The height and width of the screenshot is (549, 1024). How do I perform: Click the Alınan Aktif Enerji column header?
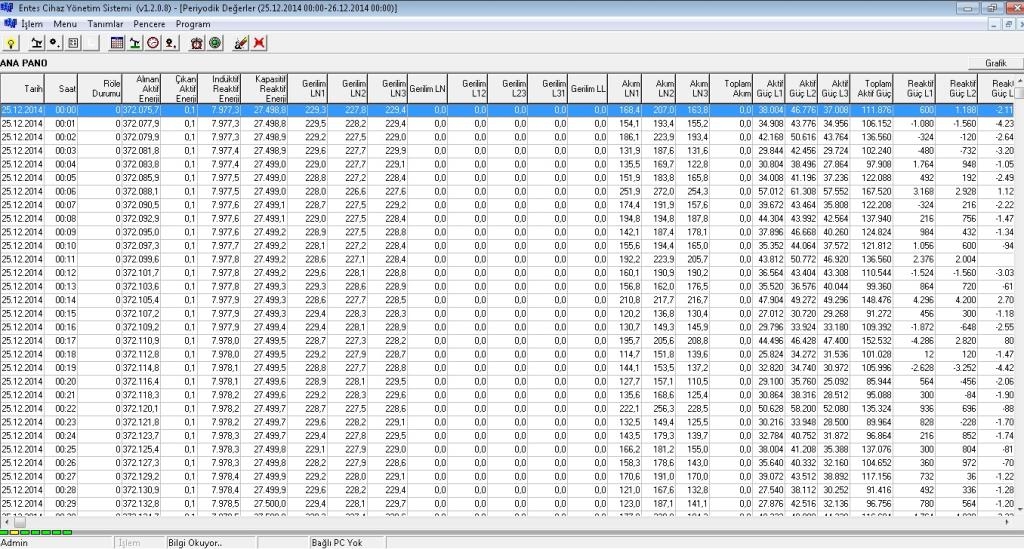pyautogui.click(x=141, y=88)
